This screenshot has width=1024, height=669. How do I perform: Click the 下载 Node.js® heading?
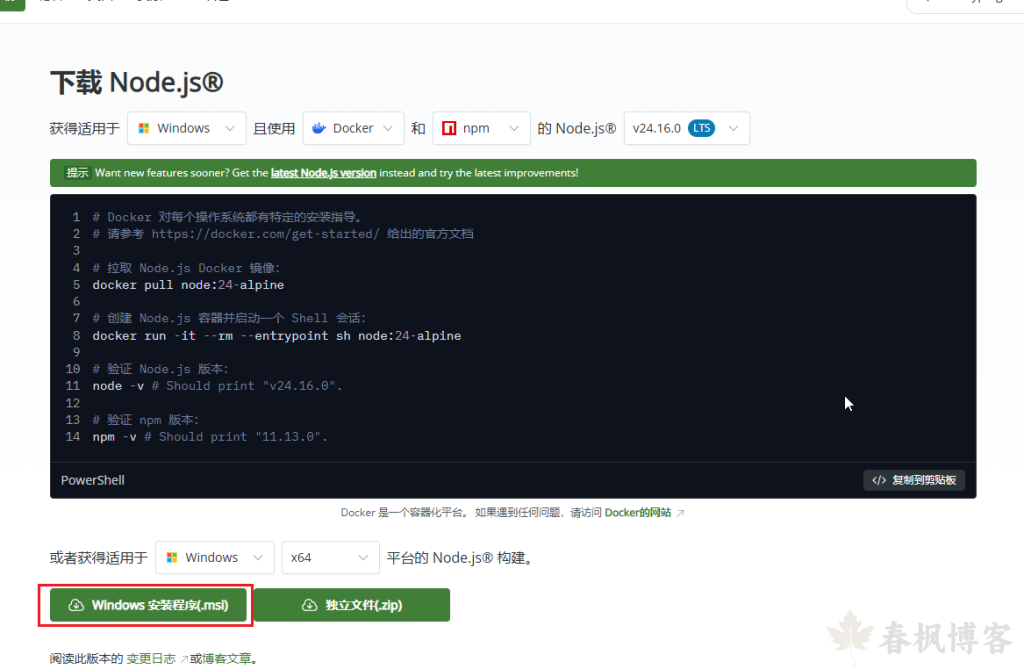tap(136, 83)
